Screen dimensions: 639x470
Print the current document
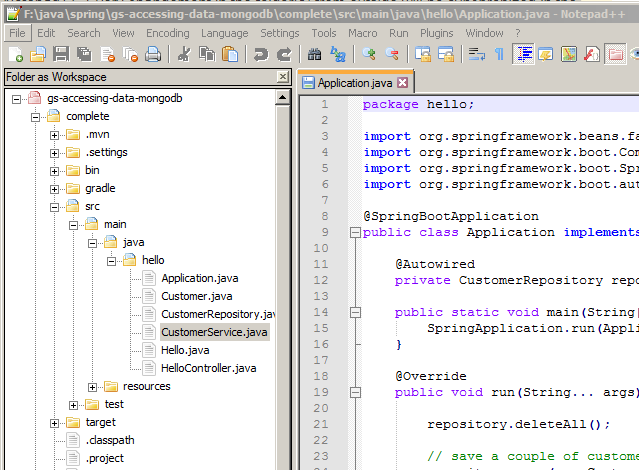(x=153, y=54)
